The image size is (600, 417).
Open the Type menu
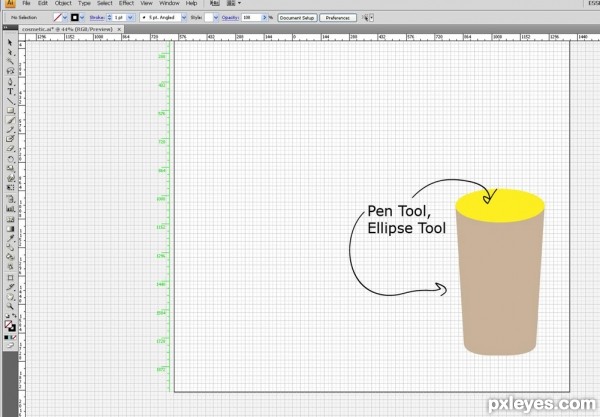tap(84, 3)
